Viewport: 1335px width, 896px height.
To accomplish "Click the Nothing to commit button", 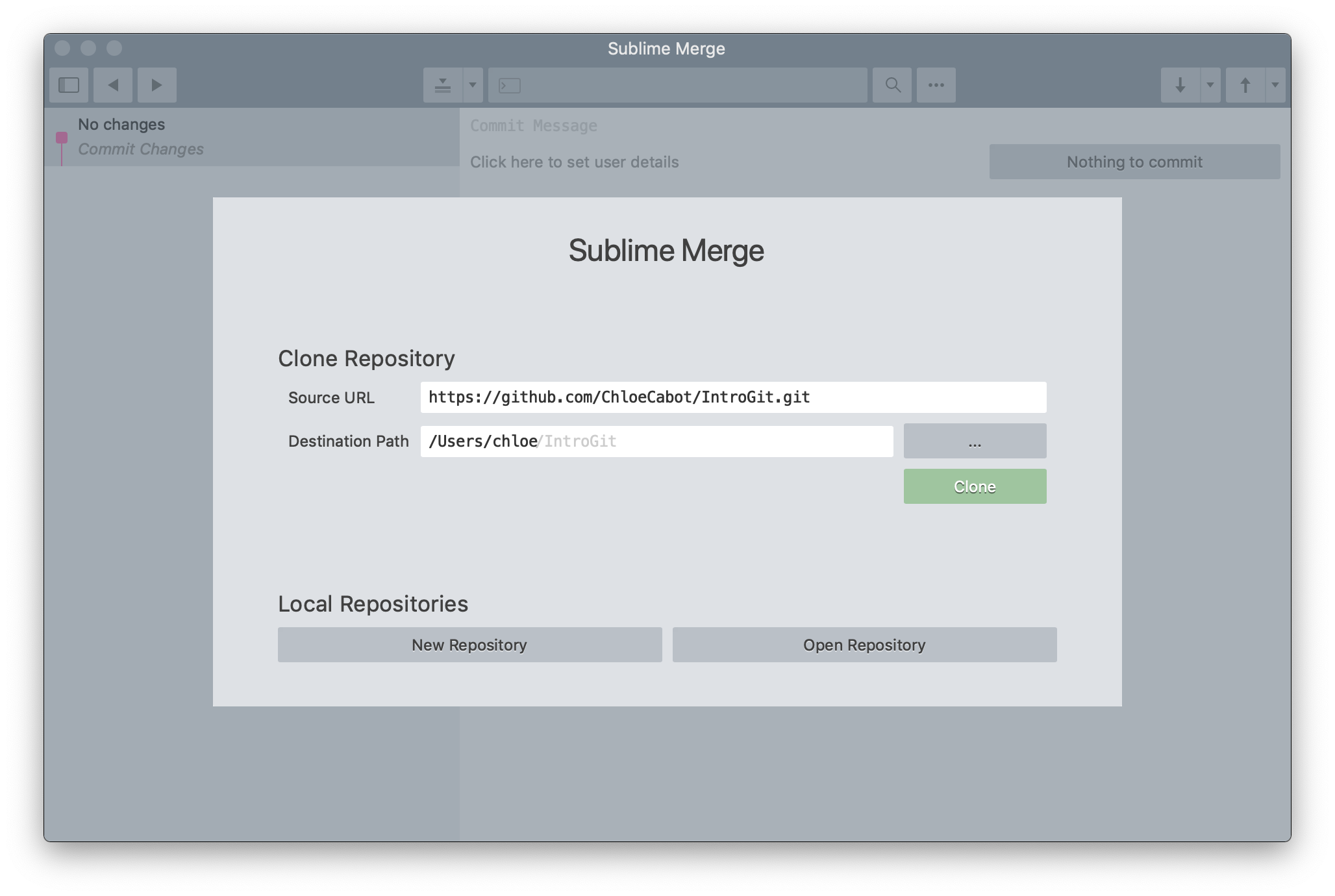I will point(1135,162).
